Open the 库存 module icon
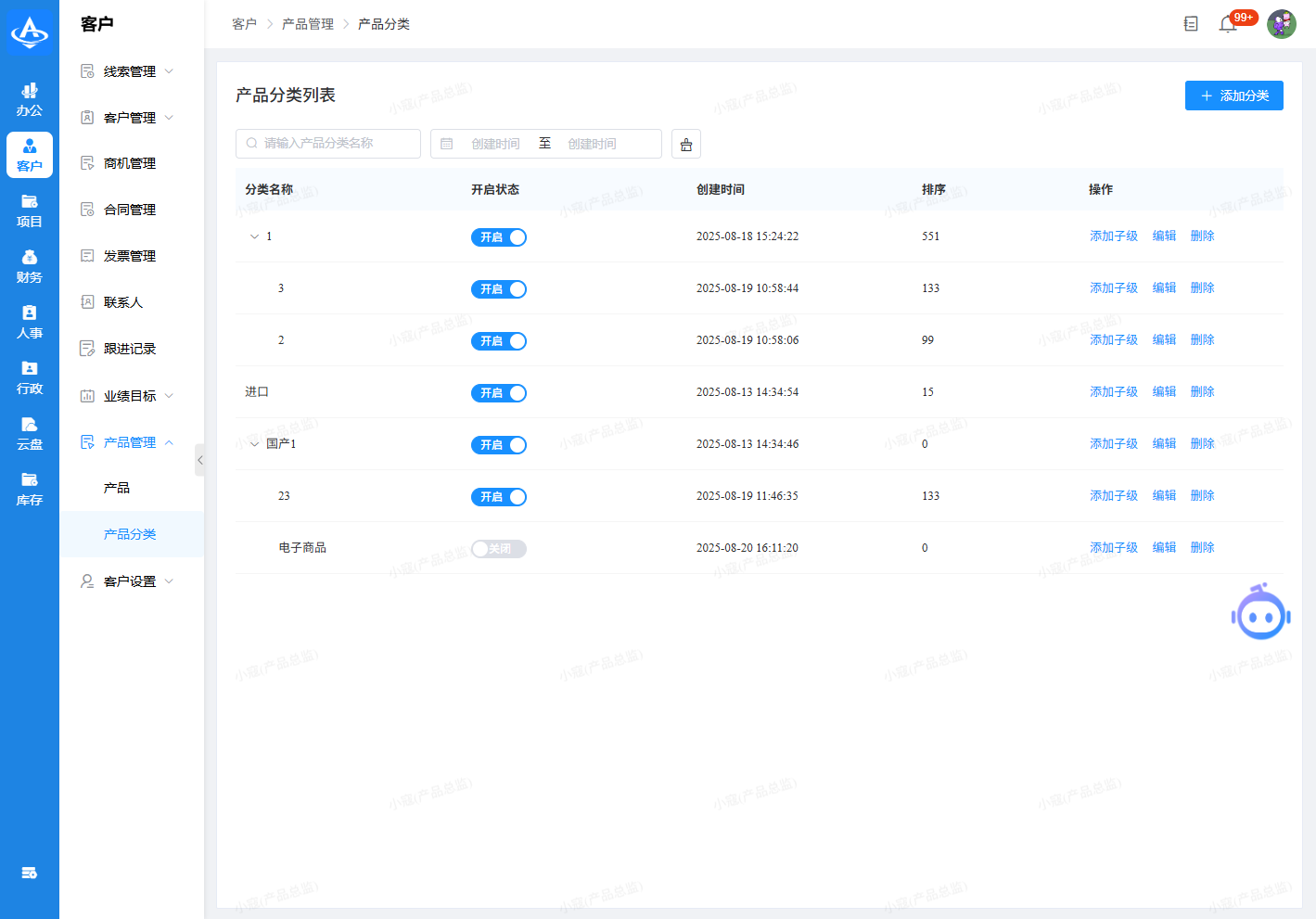1316x919 pixels. point(30,489)
